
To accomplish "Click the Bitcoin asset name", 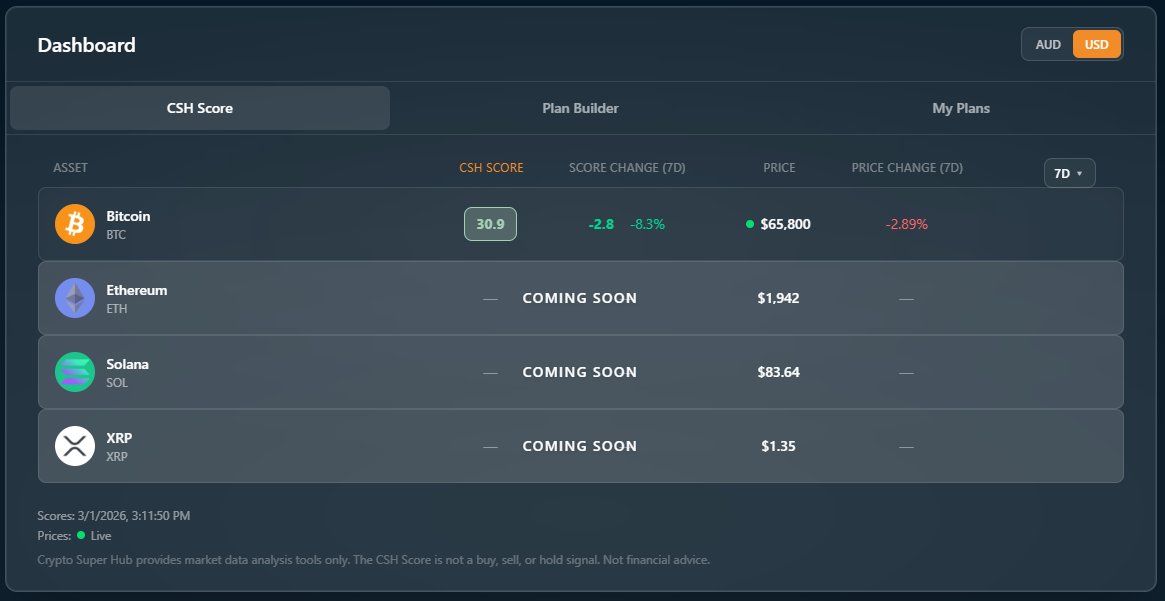I will (x=128, y=216).
